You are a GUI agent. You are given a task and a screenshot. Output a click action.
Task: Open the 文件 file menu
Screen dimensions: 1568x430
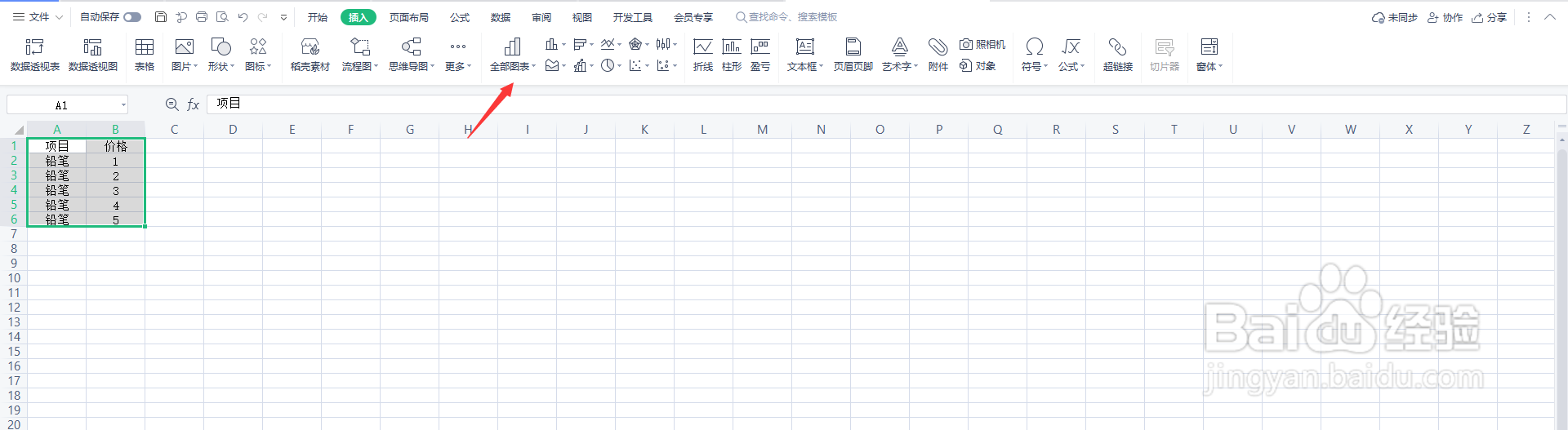click(x=38, y=17)
